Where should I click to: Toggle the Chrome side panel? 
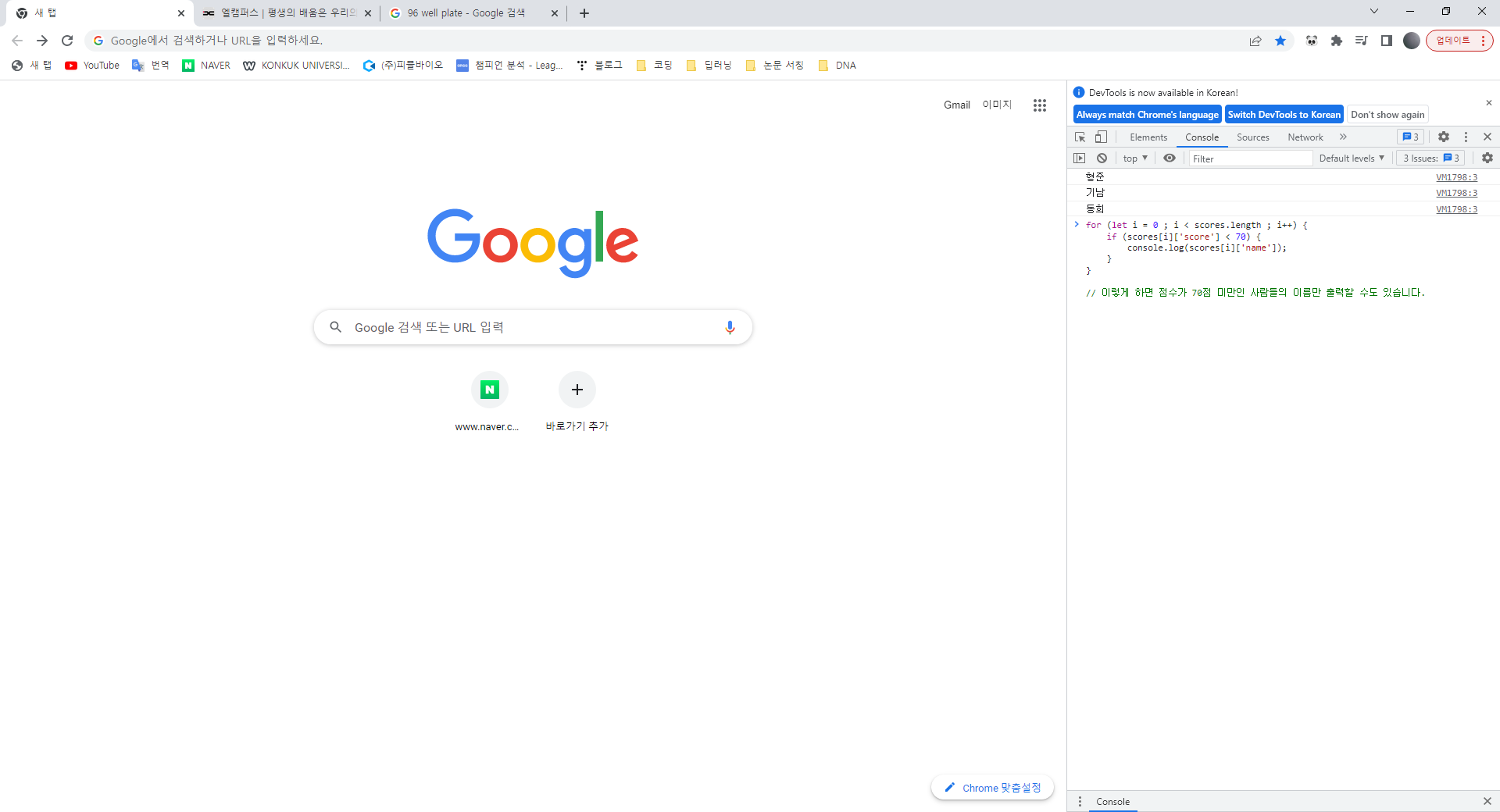pos(1387,41)
